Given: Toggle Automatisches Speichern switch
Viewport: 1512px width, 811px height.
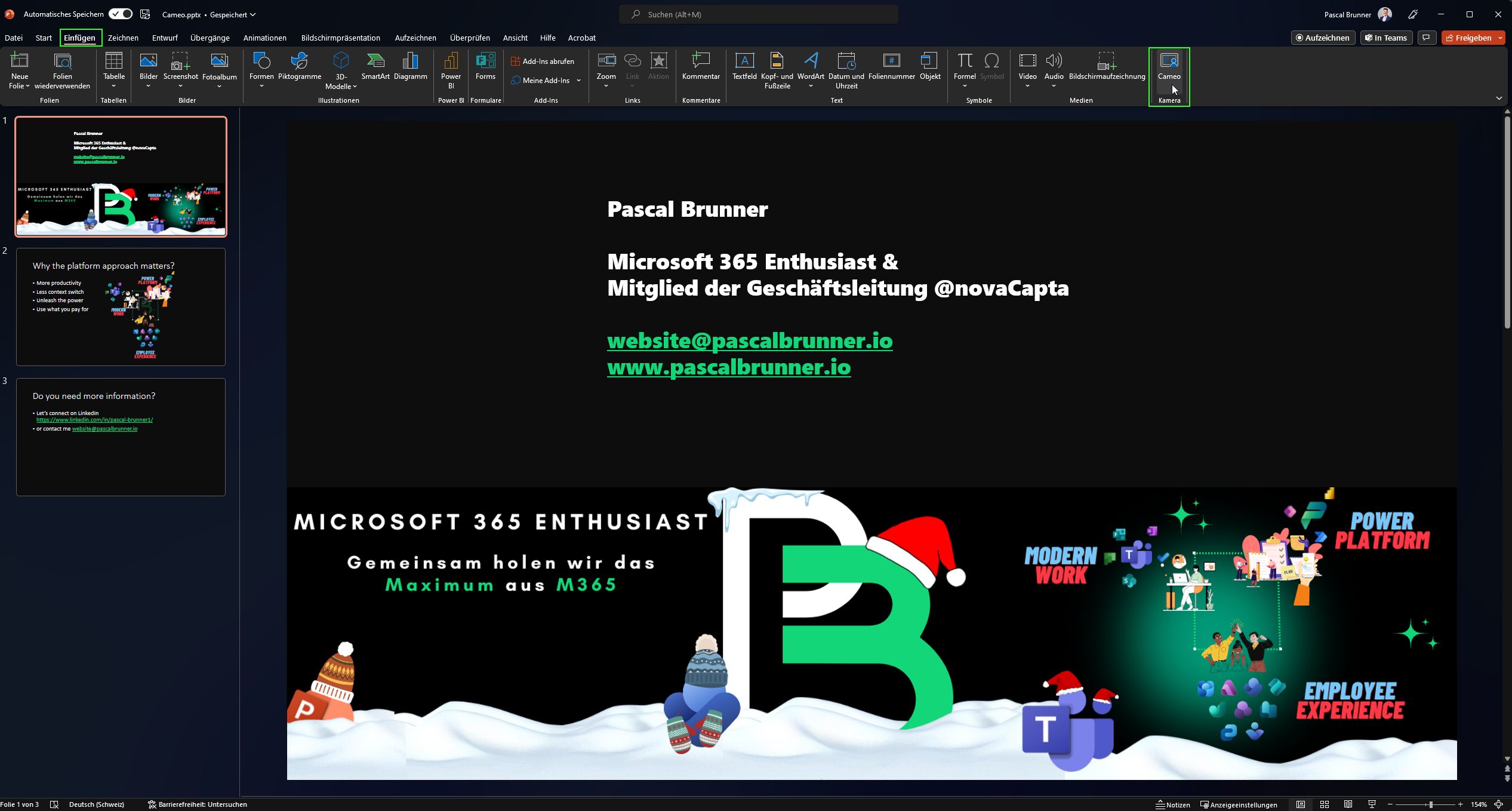Looking at the screenshot, I should pos(121,14).
